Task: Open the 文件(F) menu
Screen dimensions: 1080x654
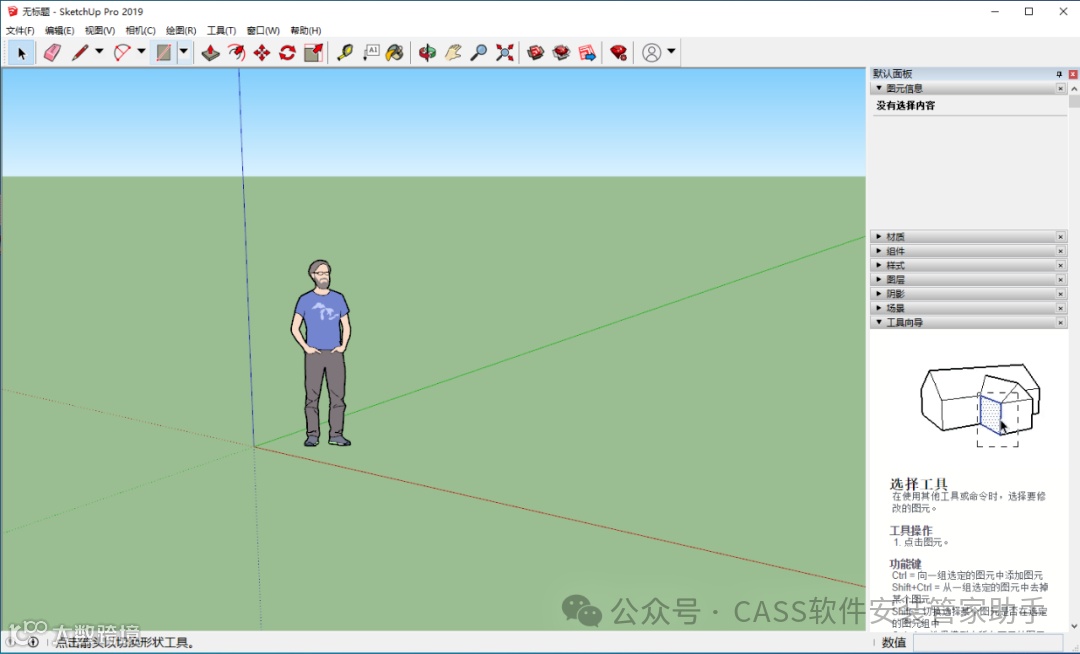Action: pos(20,30)
